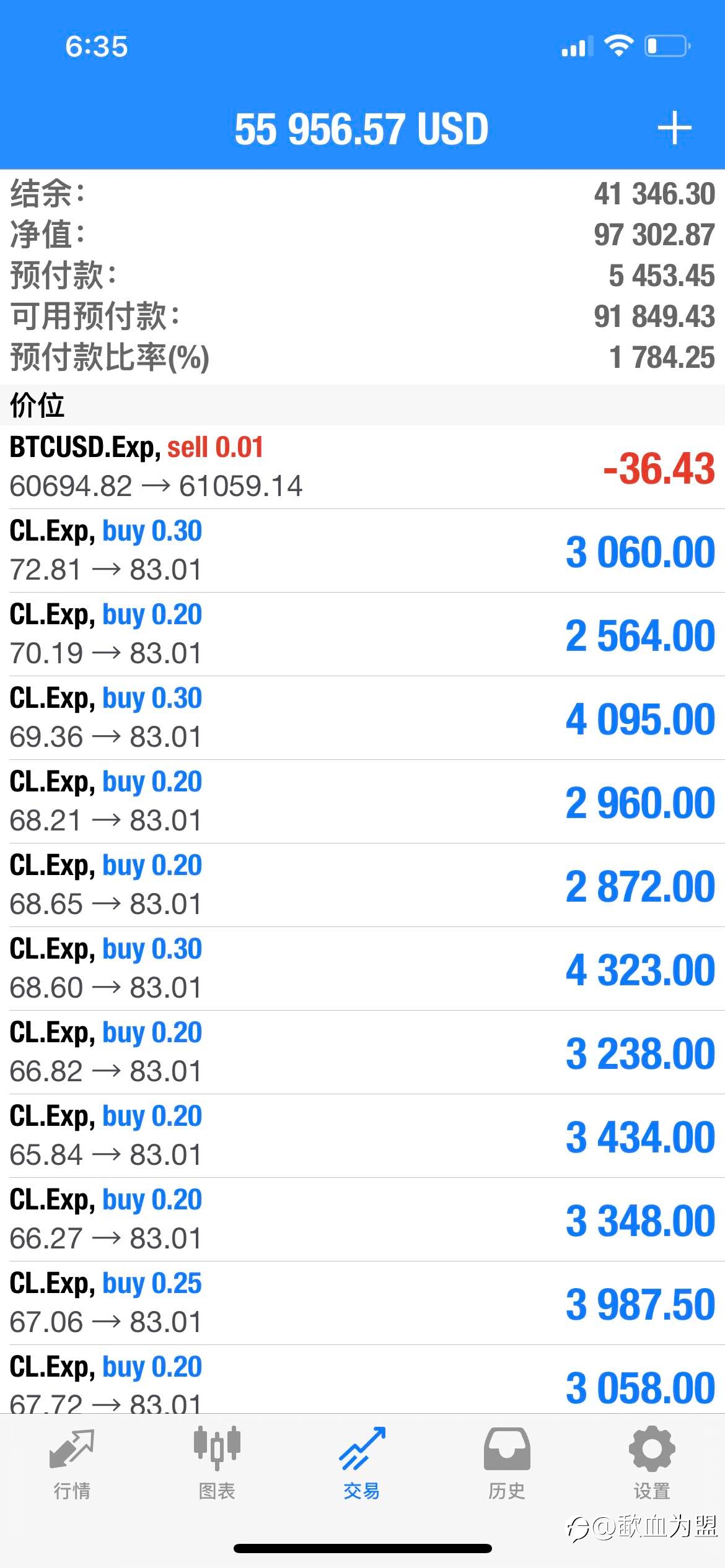725x1568 pixels.
Task: Tap the battery status icon
Action: (x=668, y=46)
